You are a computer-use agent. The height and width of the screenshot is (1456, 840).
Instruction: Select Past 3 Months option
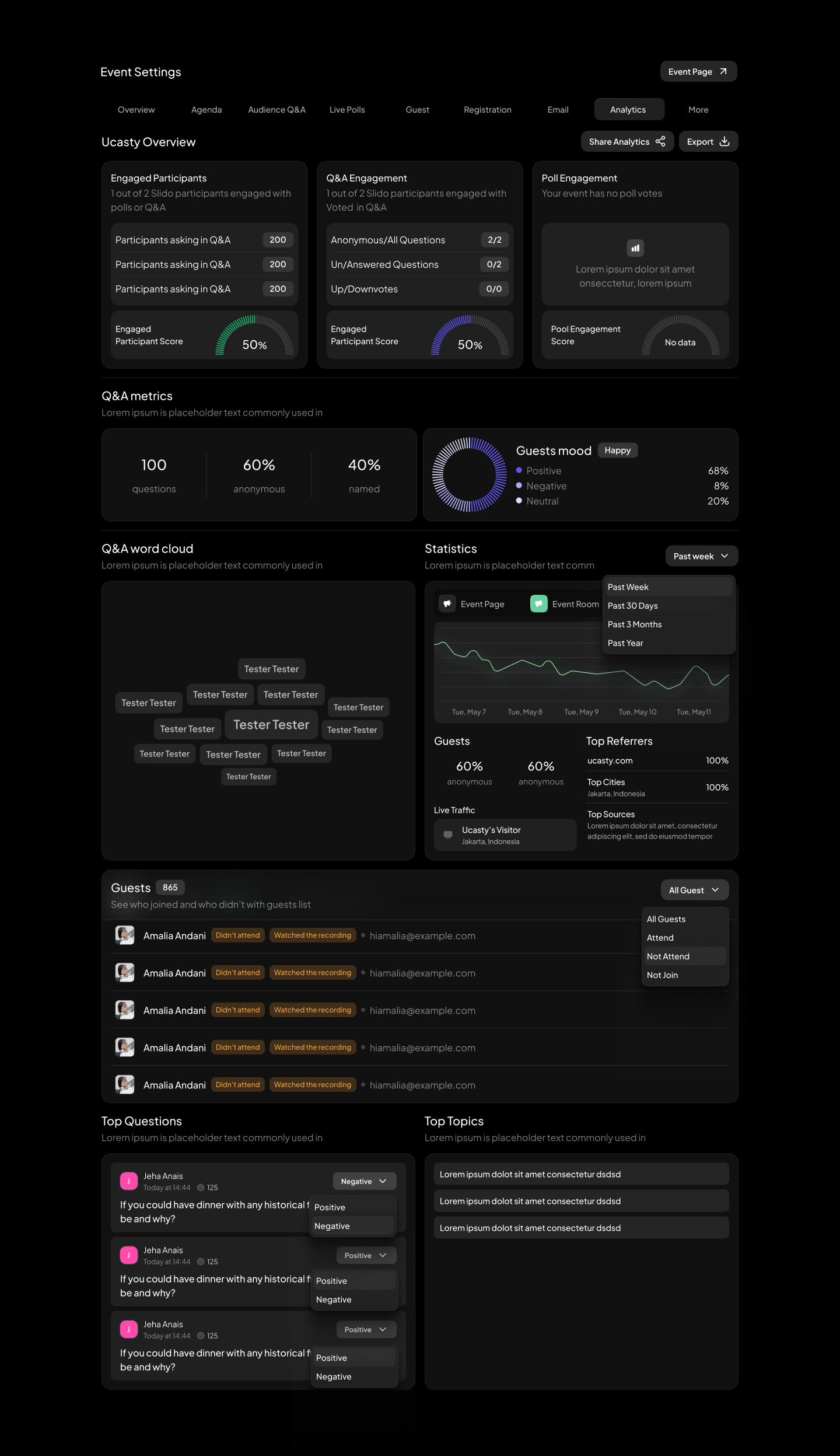coord(668,624)
